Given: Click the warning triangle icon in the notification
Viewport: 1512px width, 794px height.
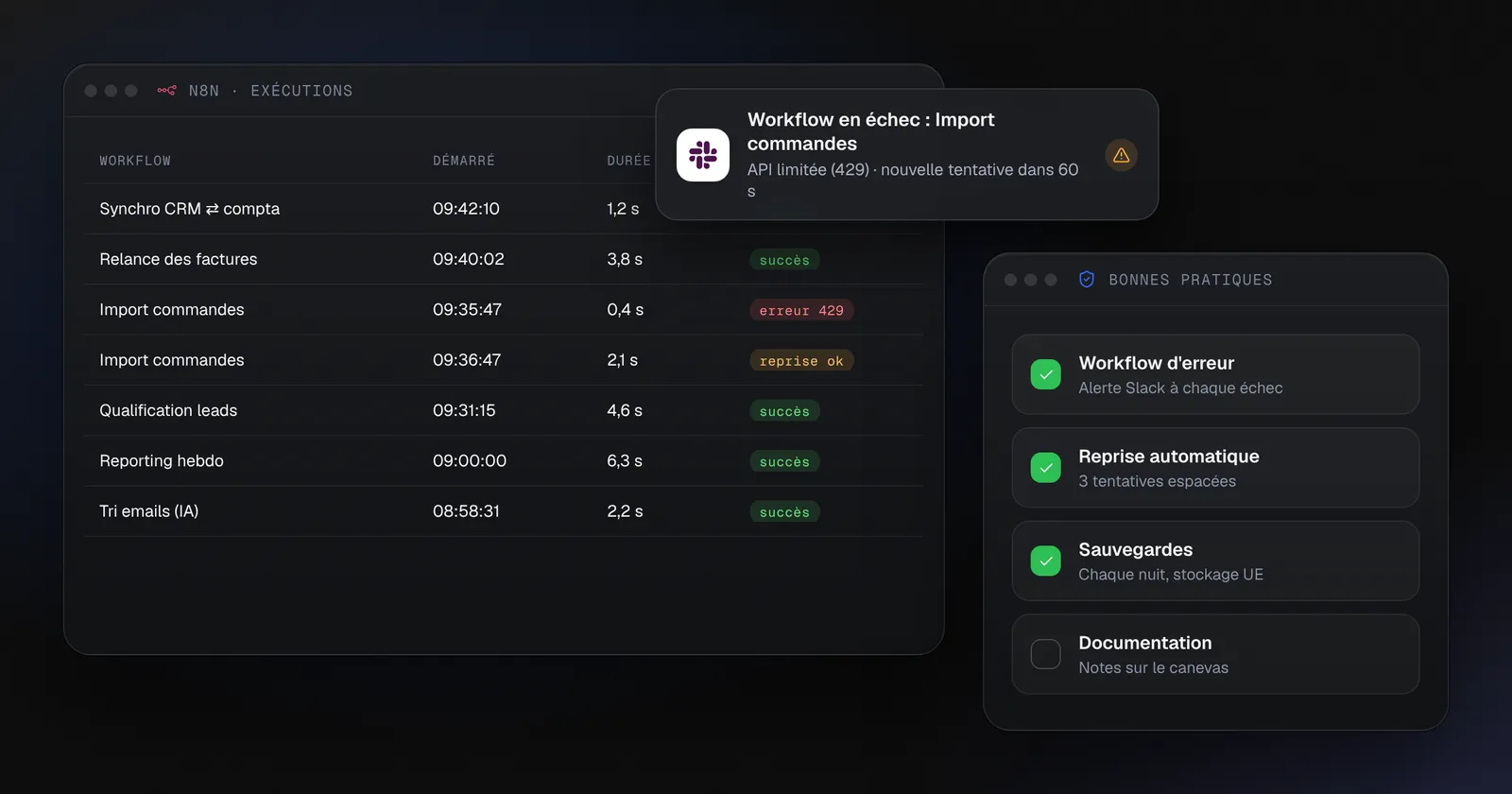Looking at the screenshot, I should click(x=1121, y=155).
